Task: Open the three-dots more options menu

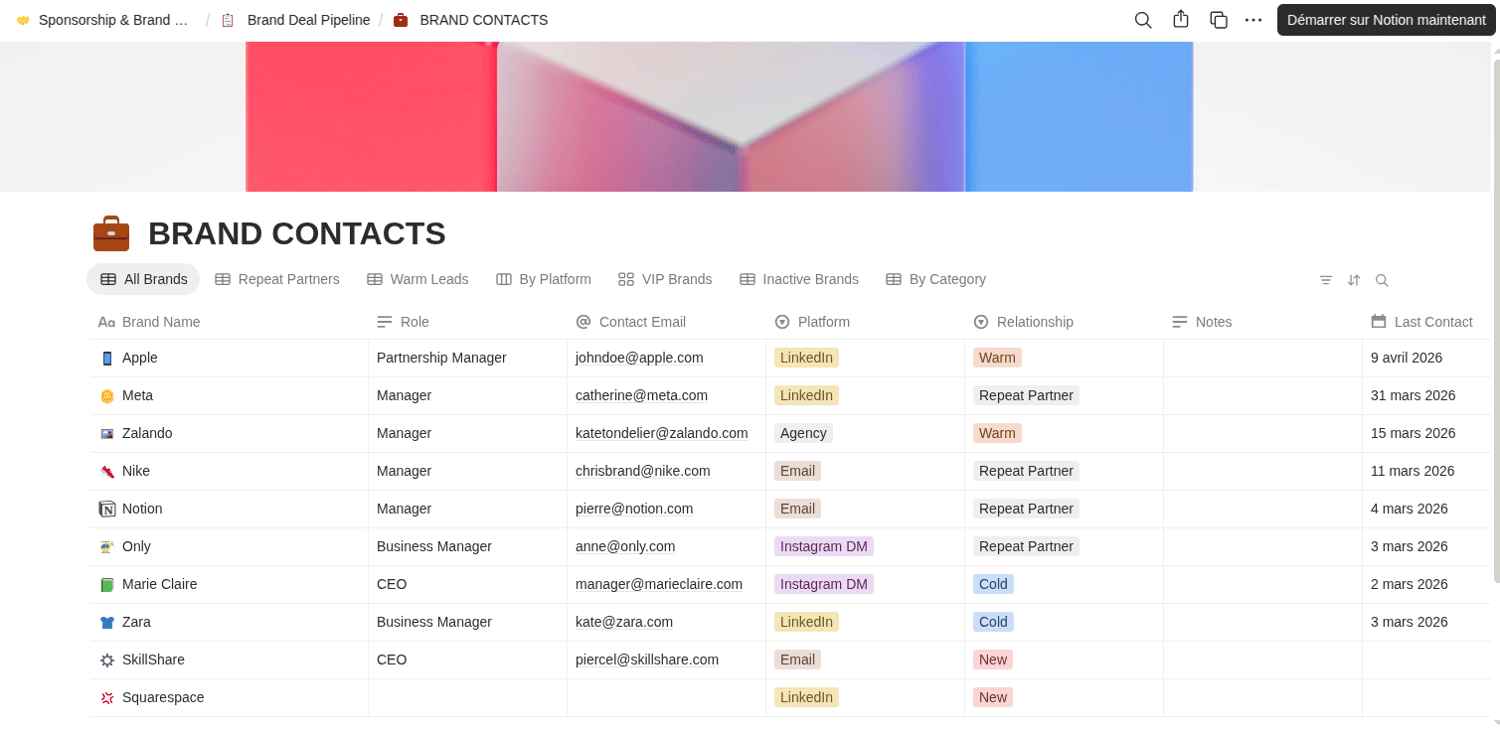Action: coord(1253,20)
